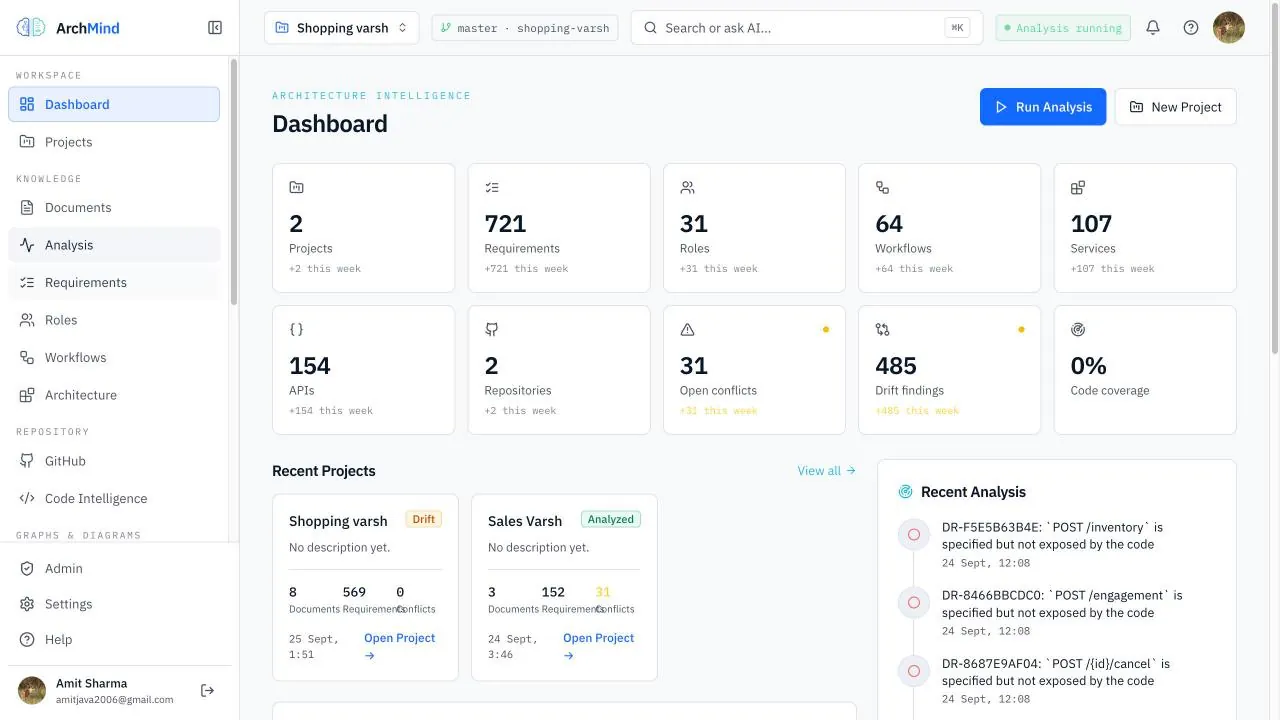Click the Analysis running status badge

point(1063,28)
